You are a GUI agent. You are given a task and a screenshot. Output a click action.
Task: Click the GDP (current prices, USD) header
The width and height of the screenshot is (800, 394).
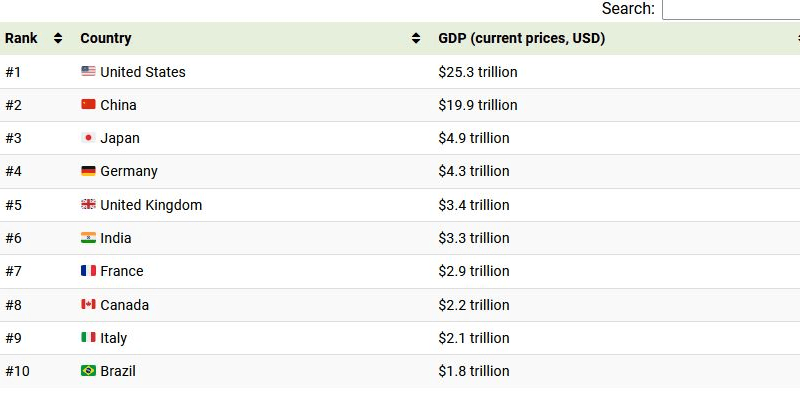pyautogui.click(x=521, y=38)
